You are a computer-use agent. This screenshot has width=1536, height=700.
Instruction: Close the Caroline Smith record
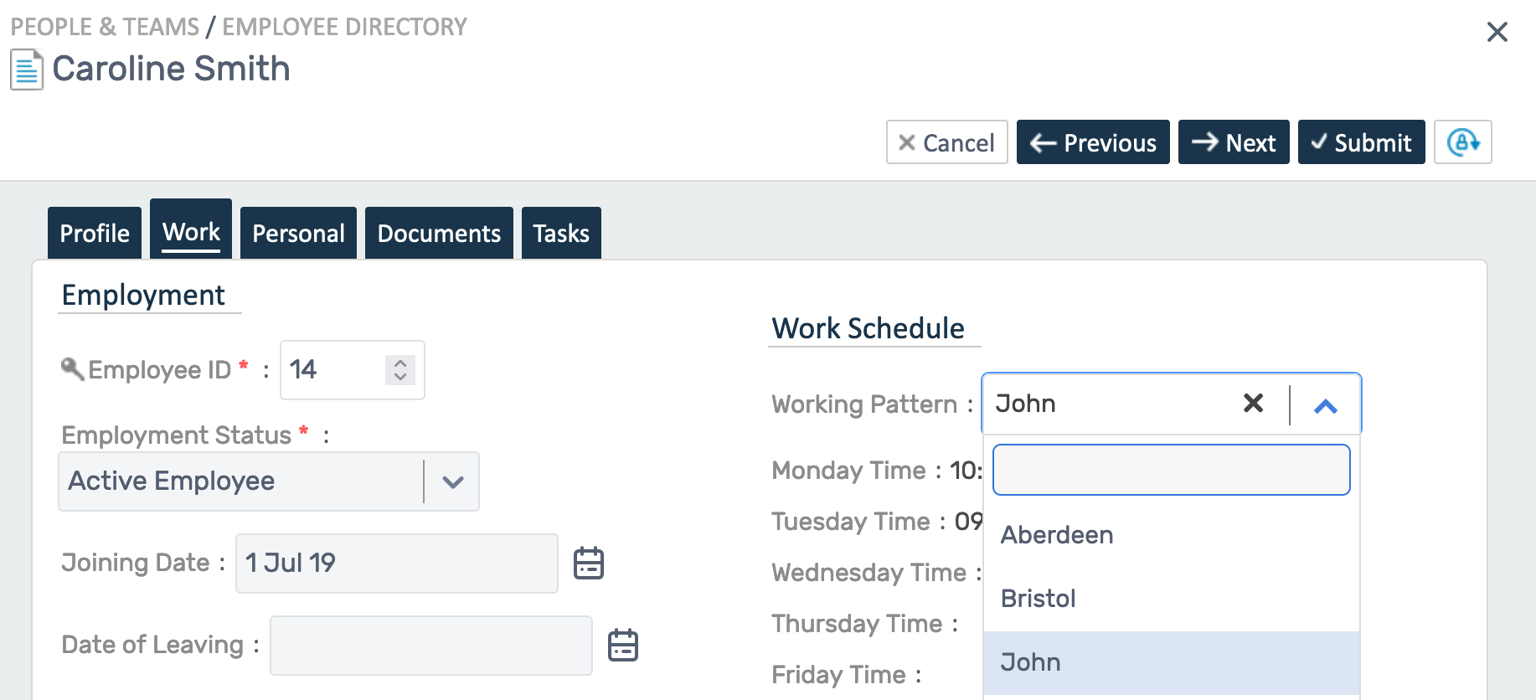pyautogui.click(x=1497, y=32)
